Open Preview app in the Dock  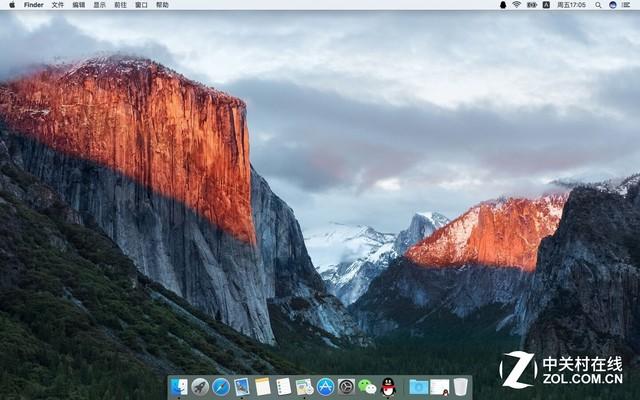242,387
